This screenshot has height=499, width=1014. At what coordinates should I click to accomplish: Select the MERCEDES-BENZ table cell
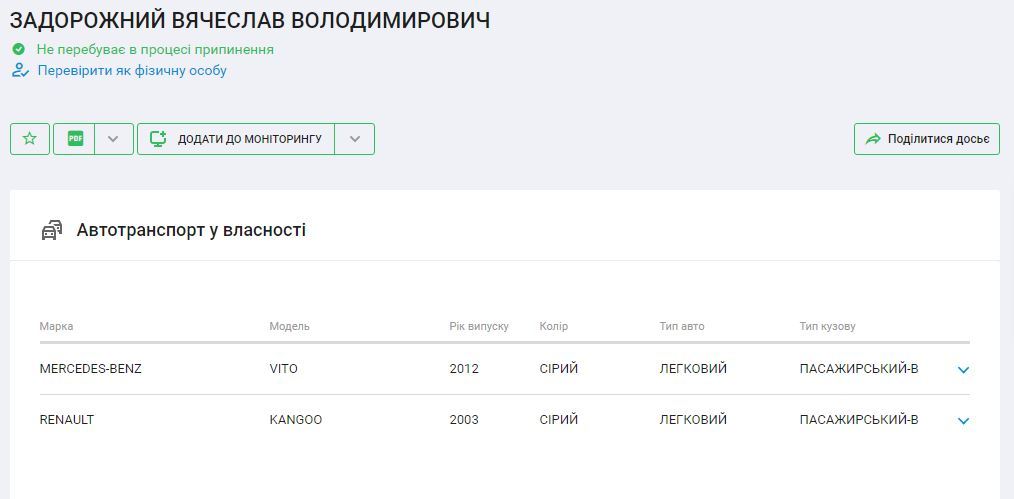point(91,369)
